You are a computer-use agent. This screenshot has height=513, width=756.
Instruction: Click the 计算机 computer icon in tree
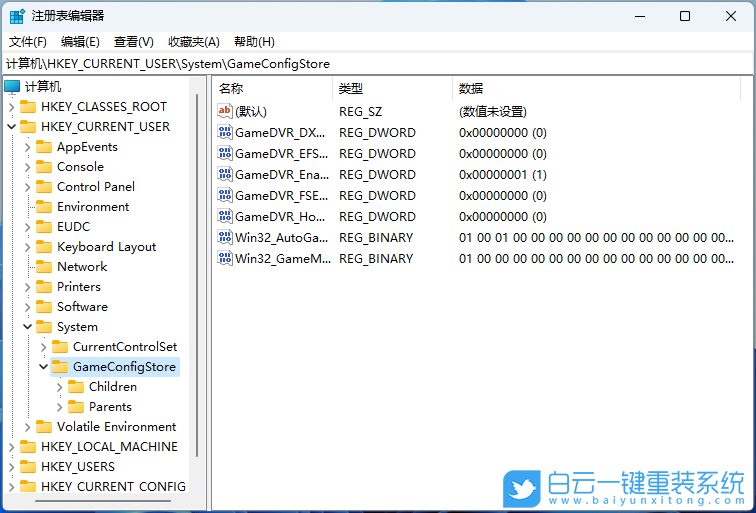click(x=12, y=87)
